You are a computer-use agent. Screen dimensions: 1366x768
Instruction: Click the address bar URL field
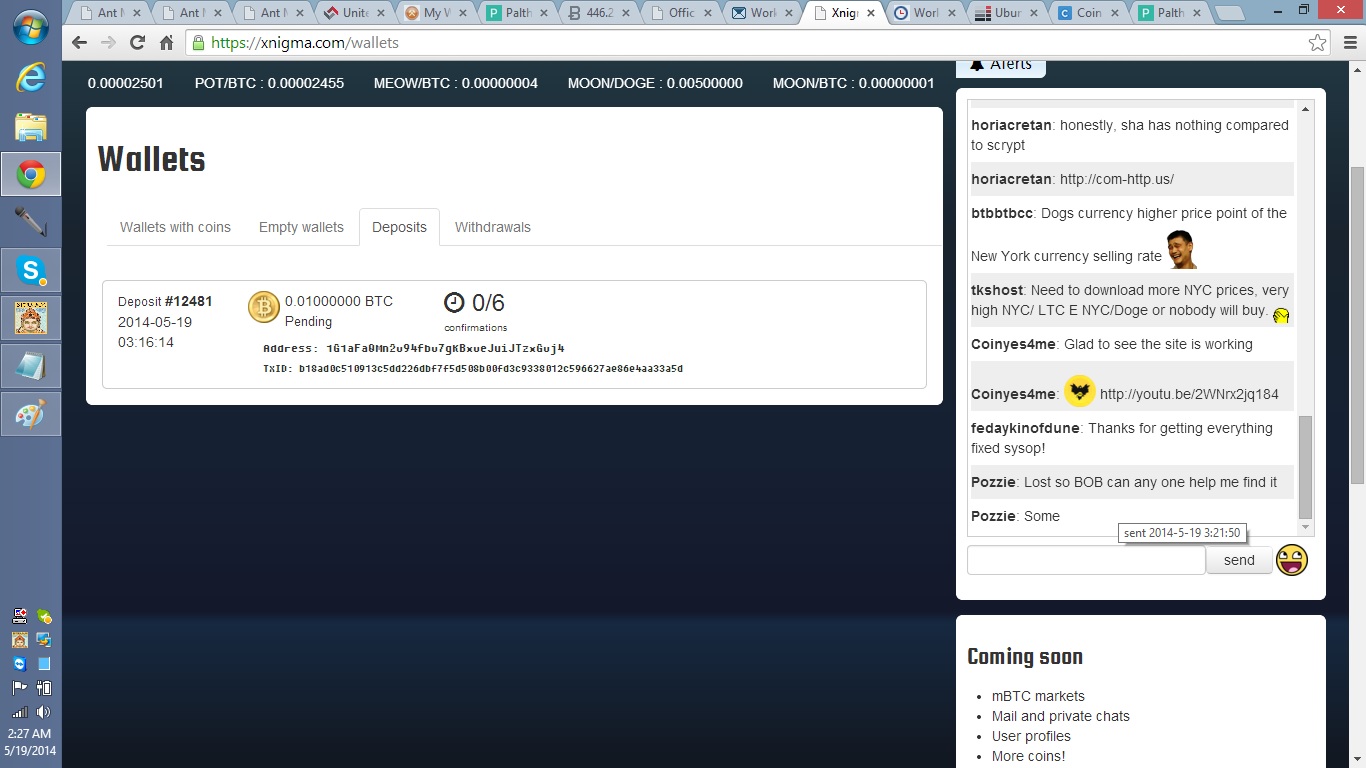click(700, 43)
